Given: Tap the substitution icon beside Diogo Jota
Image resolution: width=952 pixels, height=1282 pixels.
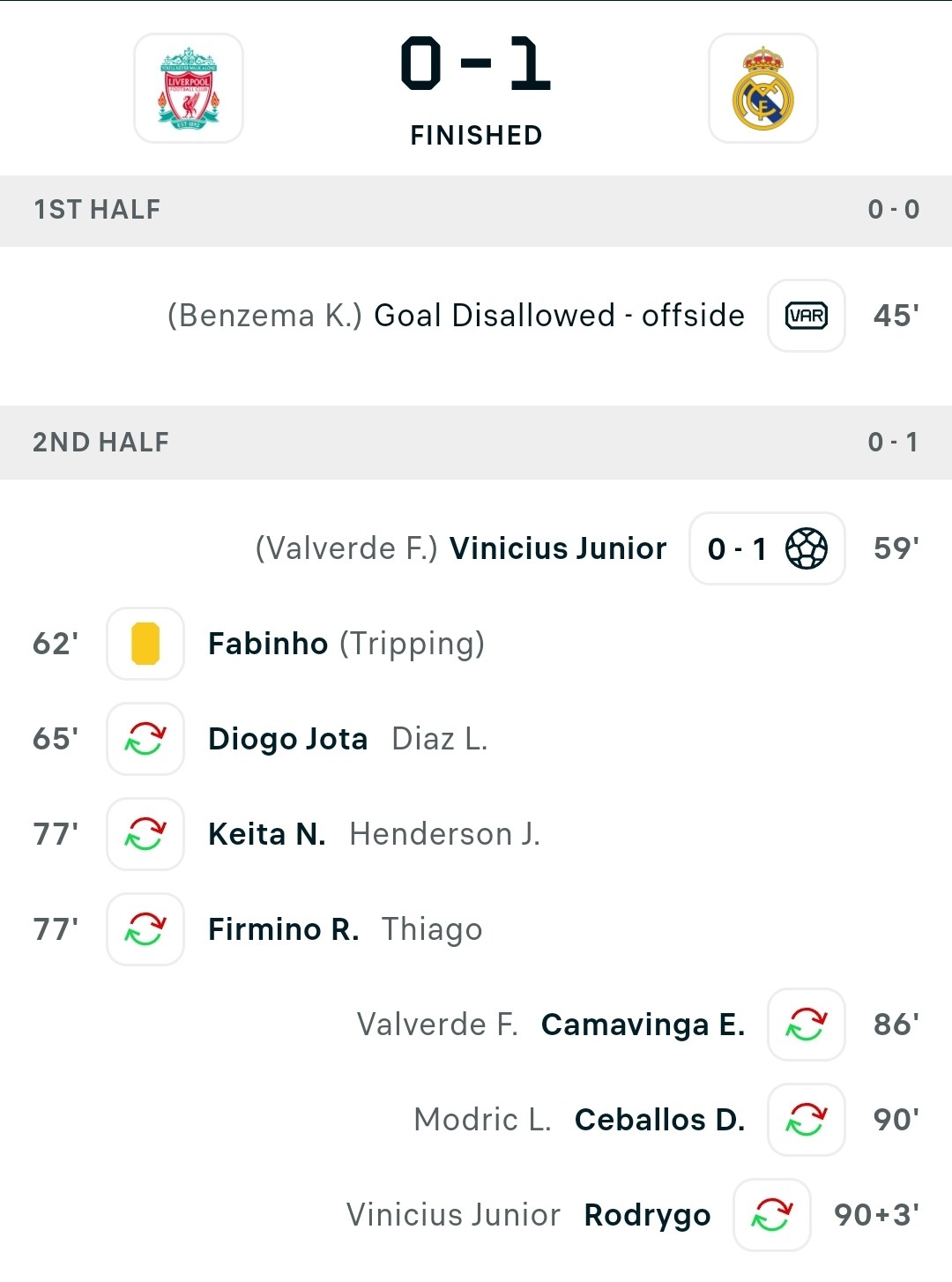Looking at the screenshot, I should click(145, 739).
